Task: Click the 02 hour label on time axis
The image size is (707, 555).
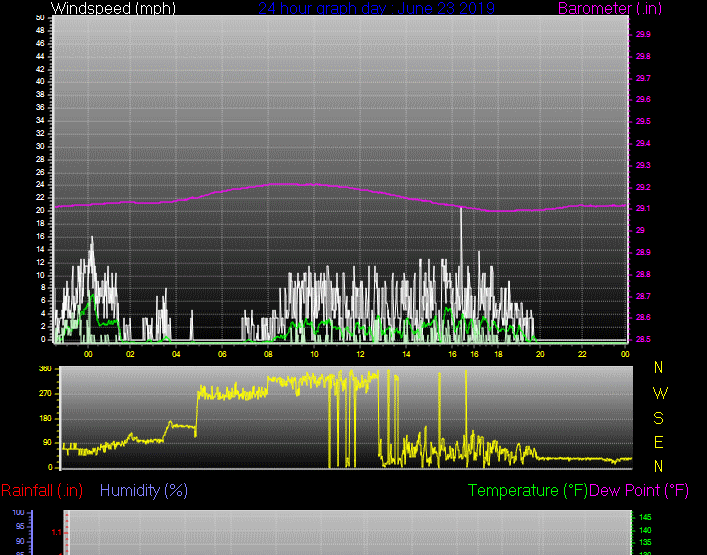Action: [130, 354]
